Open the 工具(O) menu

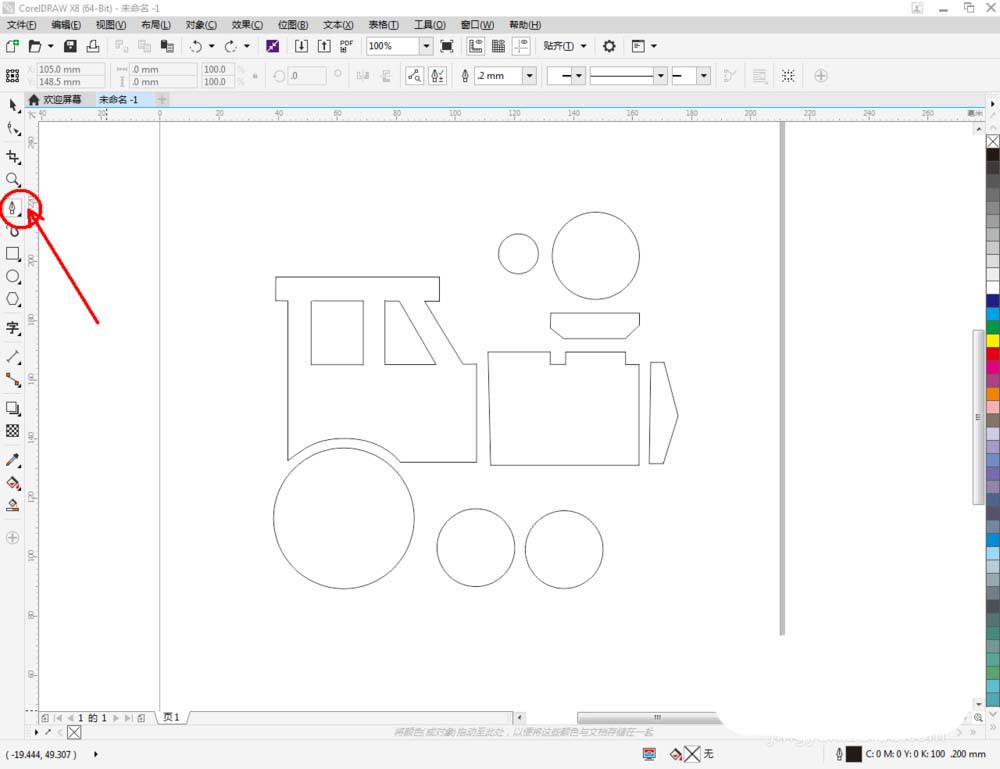coord(429,25)
